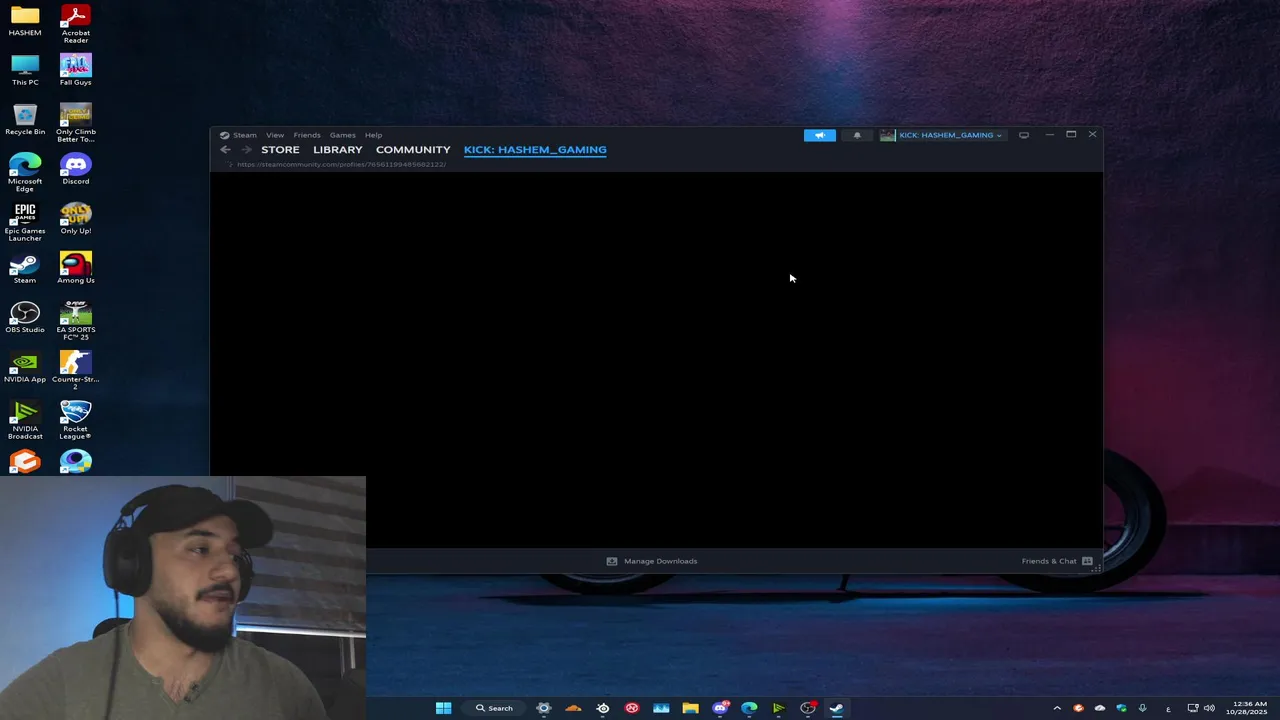The height and width of the screenshot is (720, 1280).
Task: Open the Friends menu in Steam
Action: click(x=307, y=135)
